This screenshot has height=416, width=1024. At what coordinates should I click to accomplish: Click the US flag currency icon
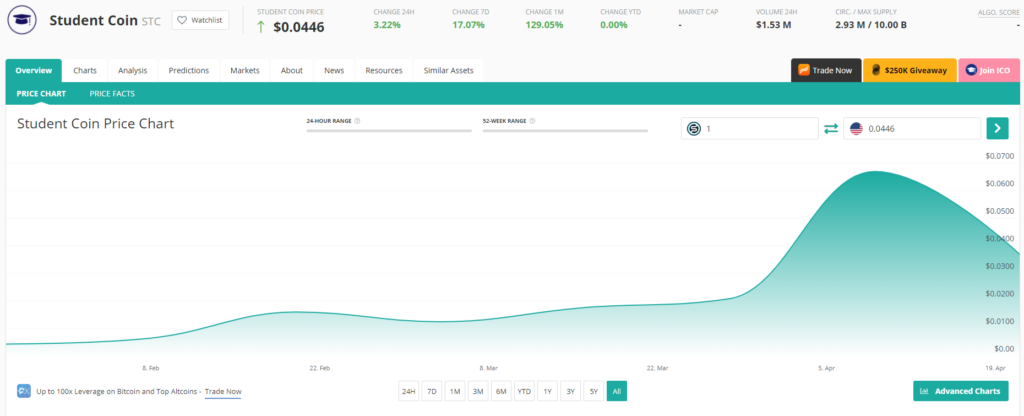[856, 128]
